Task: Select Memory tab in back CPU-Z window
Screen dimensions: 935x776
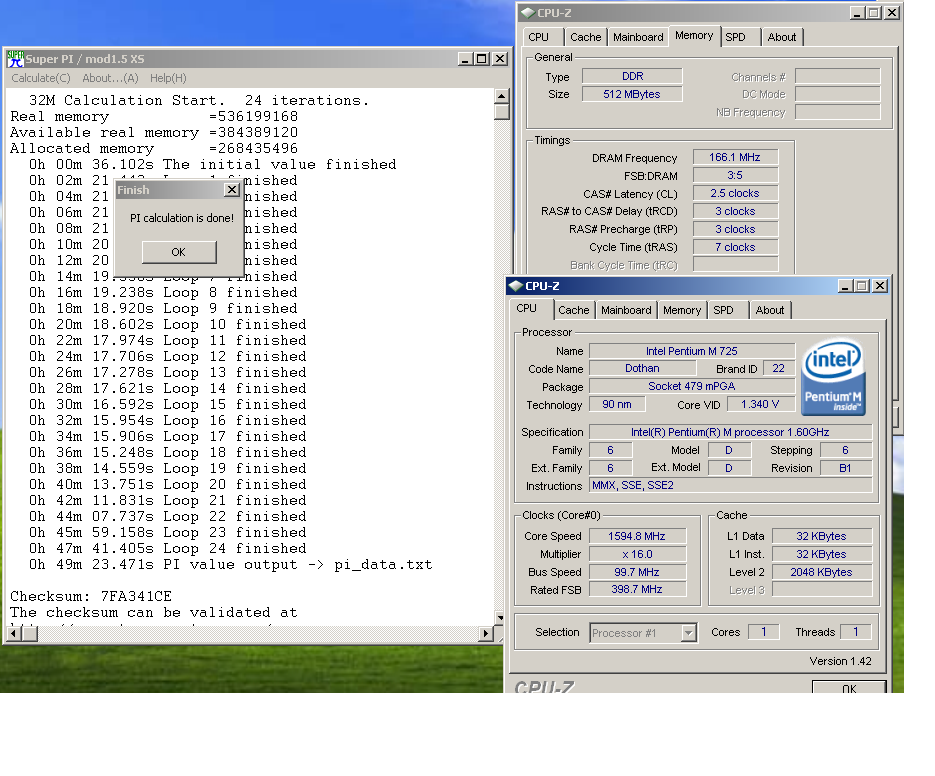Action: point(694,36)
